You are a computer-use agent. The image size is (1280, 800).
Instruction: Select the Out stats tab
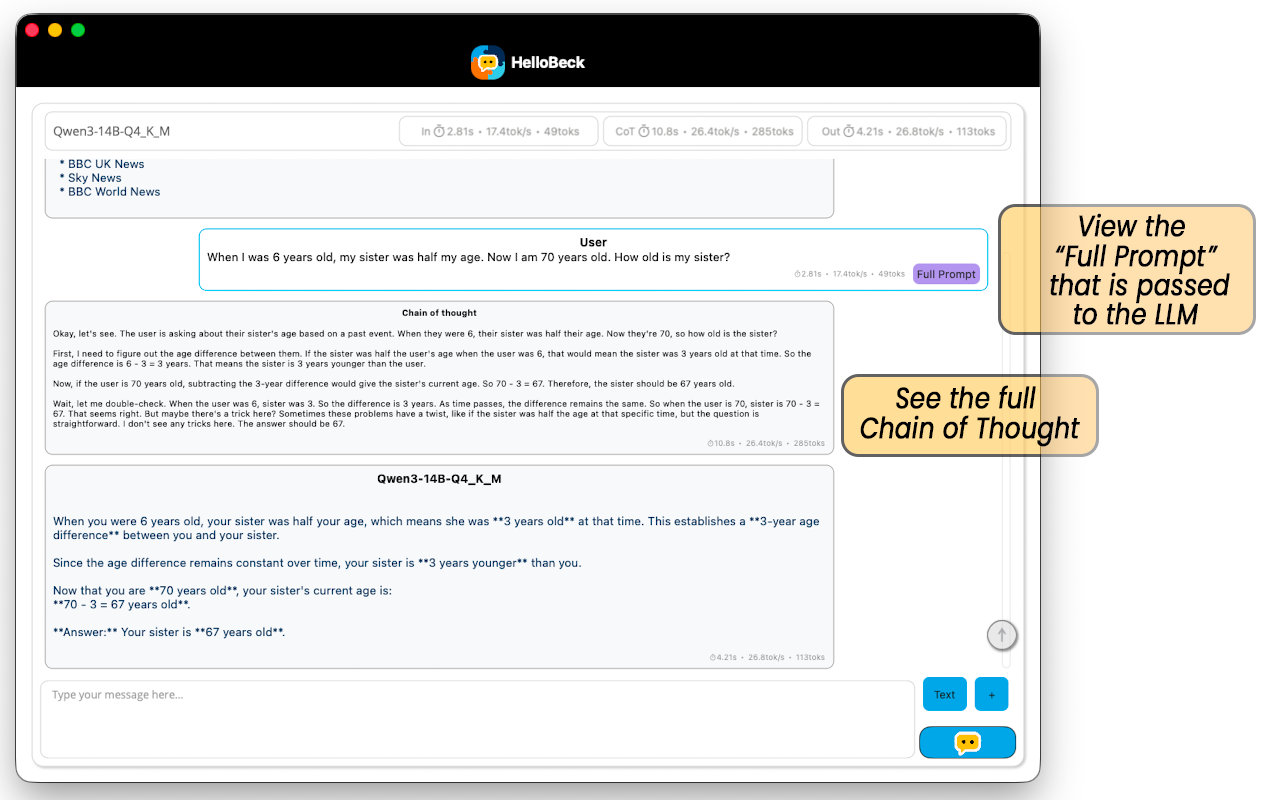908,130
